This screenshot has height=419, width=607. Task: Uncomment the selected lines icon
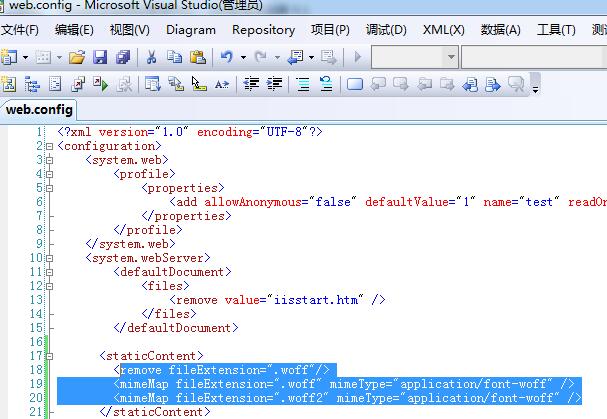point(326,84)
